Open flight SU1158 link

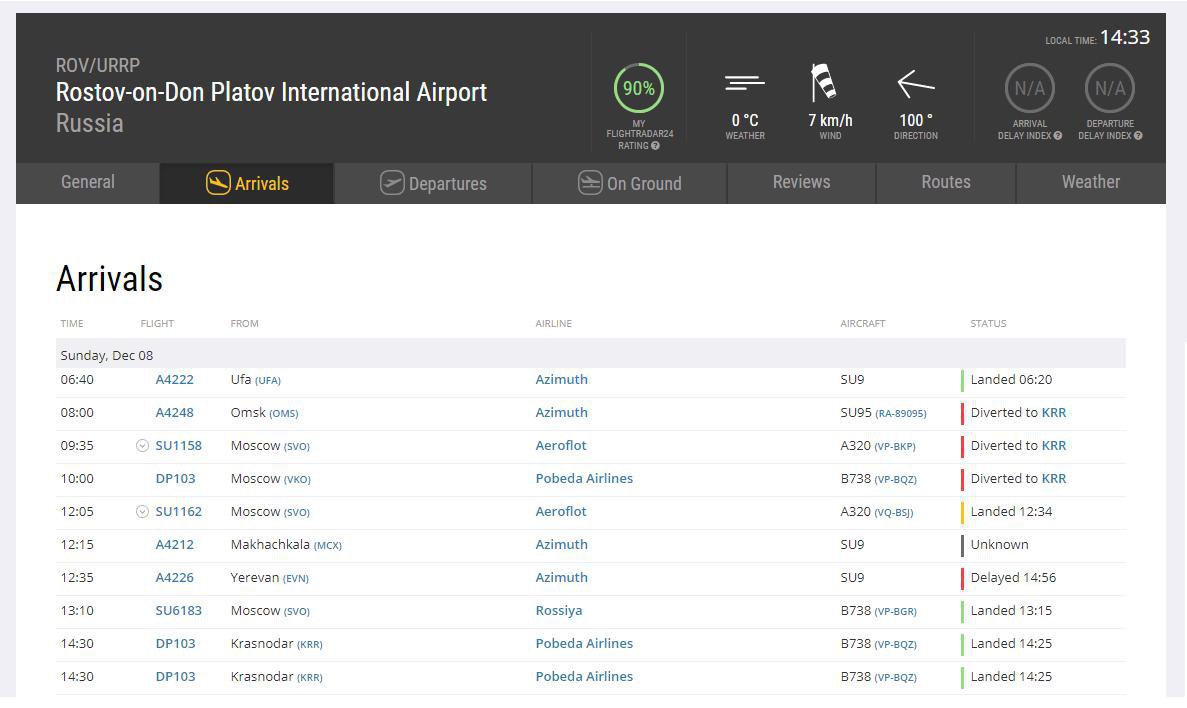pos(179,446)
